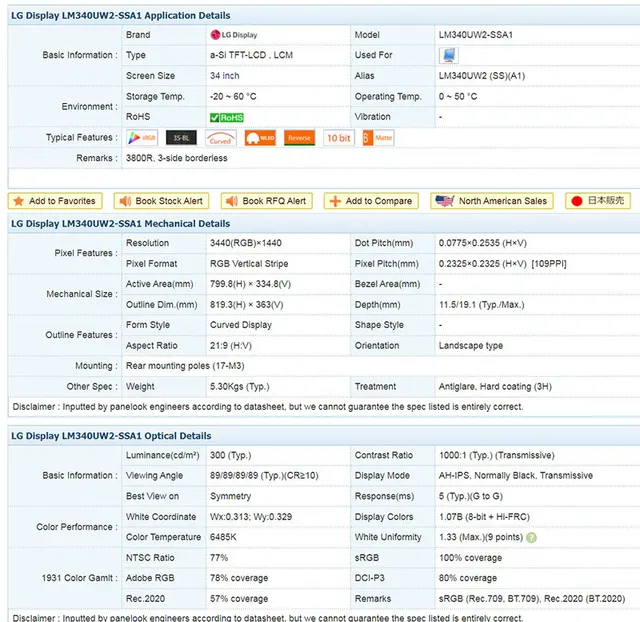The width and height of the screenshot is (640, 622).
Task: Select white coordinate Wx:0.313; Wy:0.329
Action: [x=251, y=517]
